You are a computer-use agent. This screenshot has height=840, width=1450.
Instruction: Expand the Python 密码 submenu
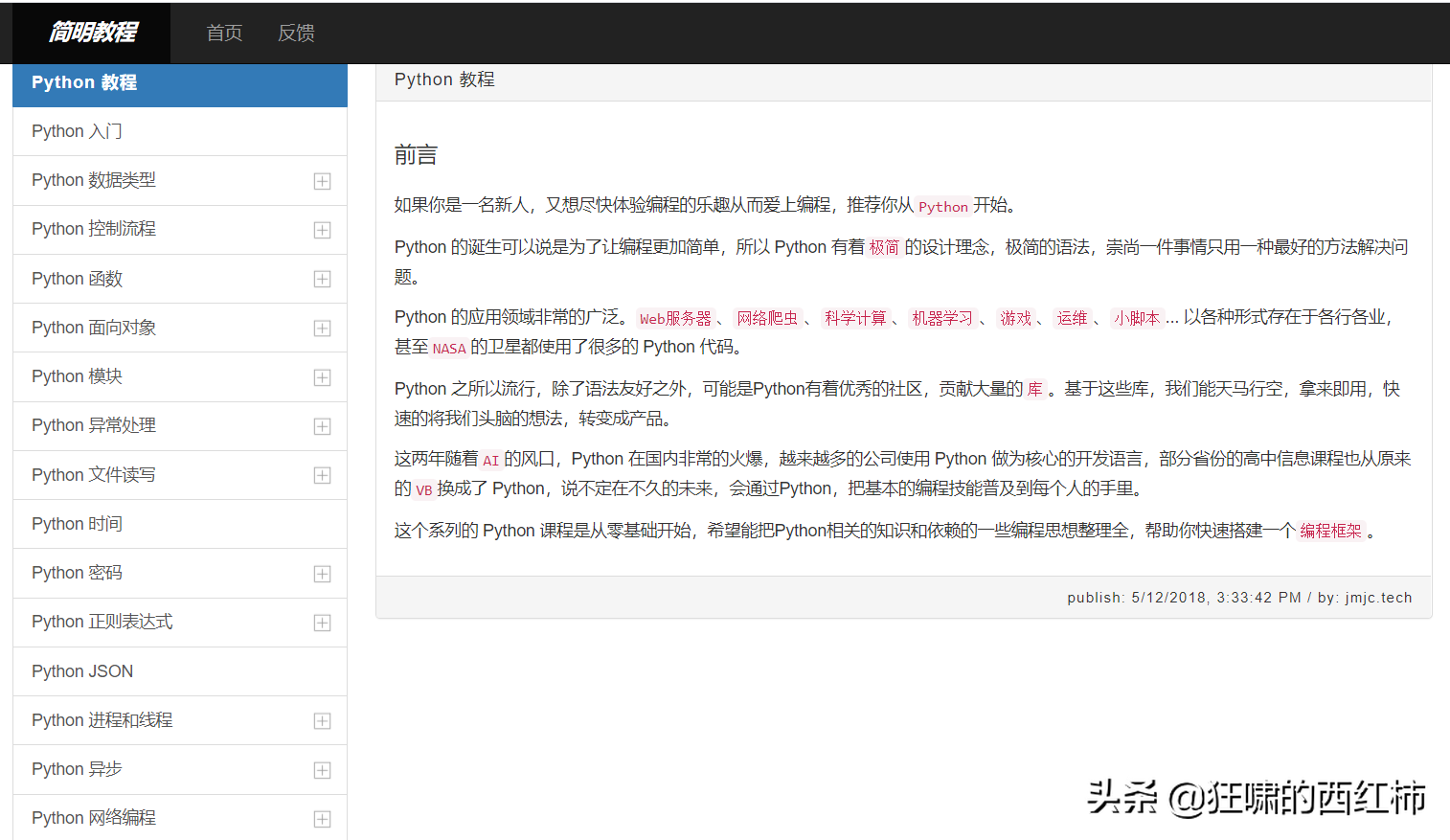tap(322, 574)
